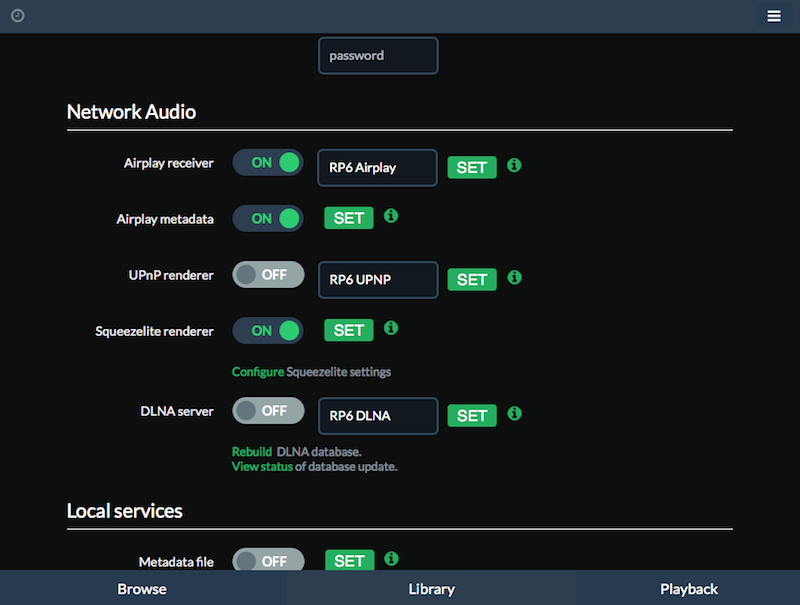The height and width of the screenshot is (605, 800).
Task: Switch to the Browse tab
Action: click(142, 589)
